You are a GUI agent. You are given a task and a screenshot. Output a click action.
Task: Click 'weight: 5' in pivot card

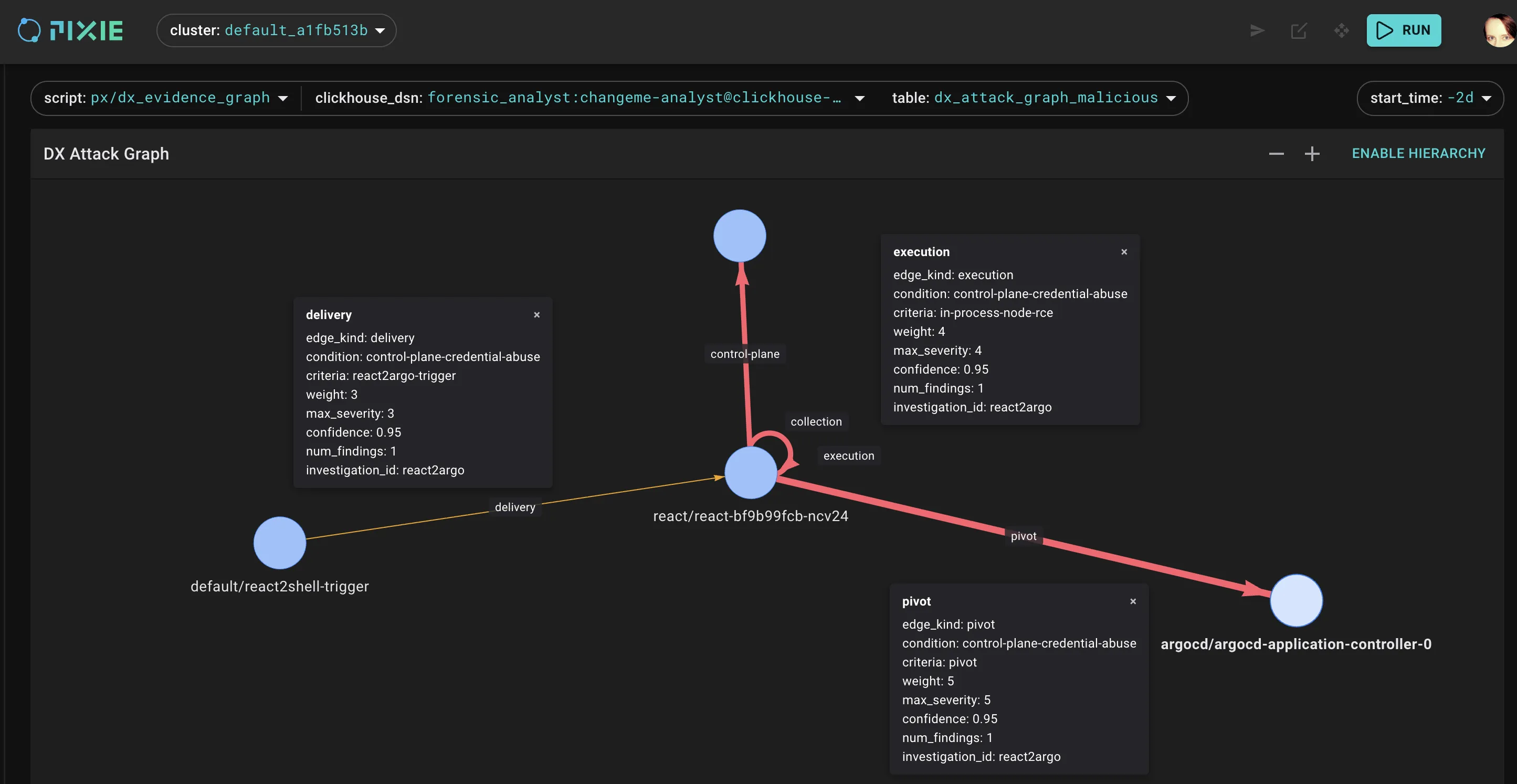[x=928, y=681]
